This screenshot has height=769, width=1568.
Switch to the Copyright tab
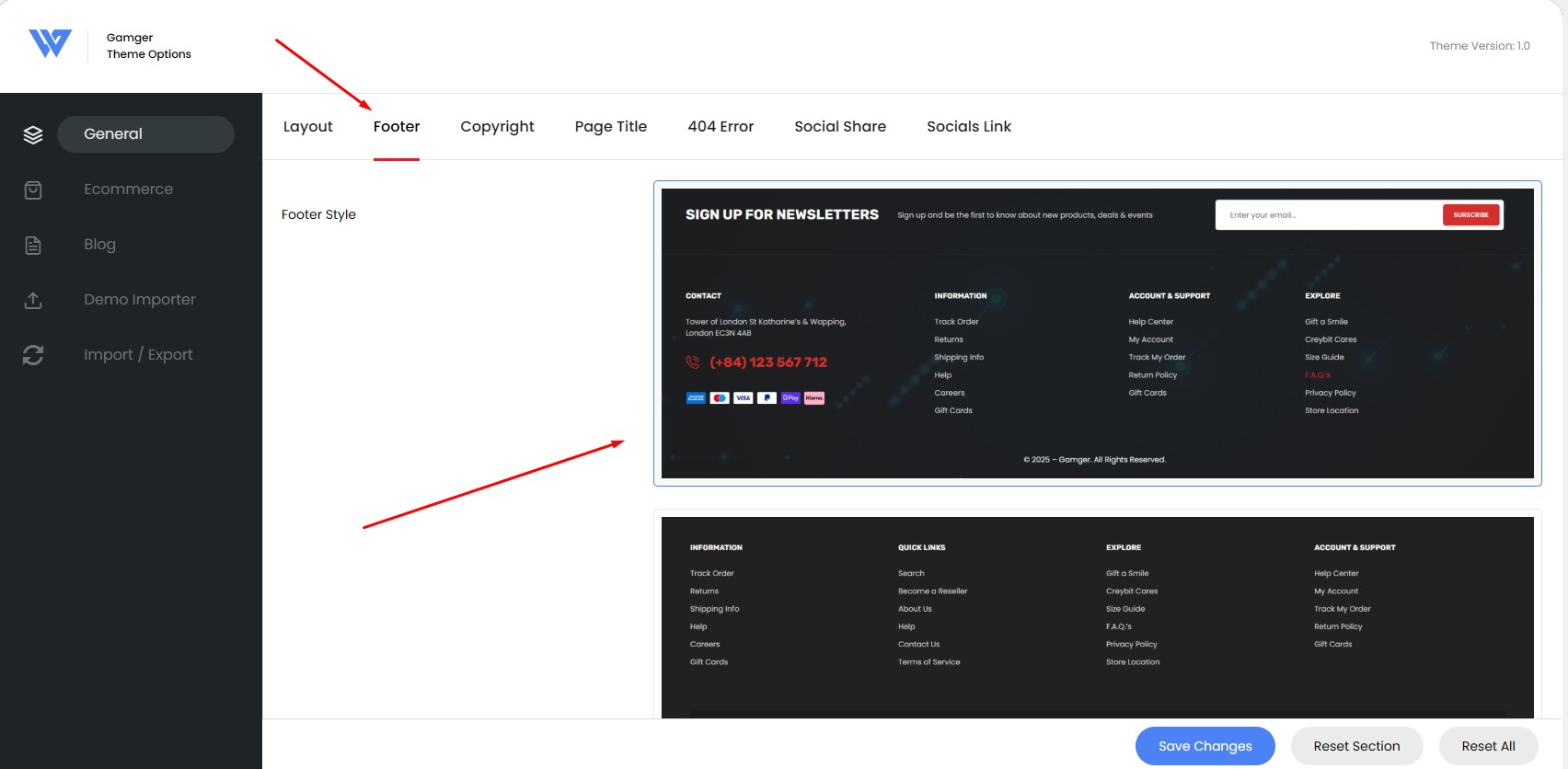(497, 127)
